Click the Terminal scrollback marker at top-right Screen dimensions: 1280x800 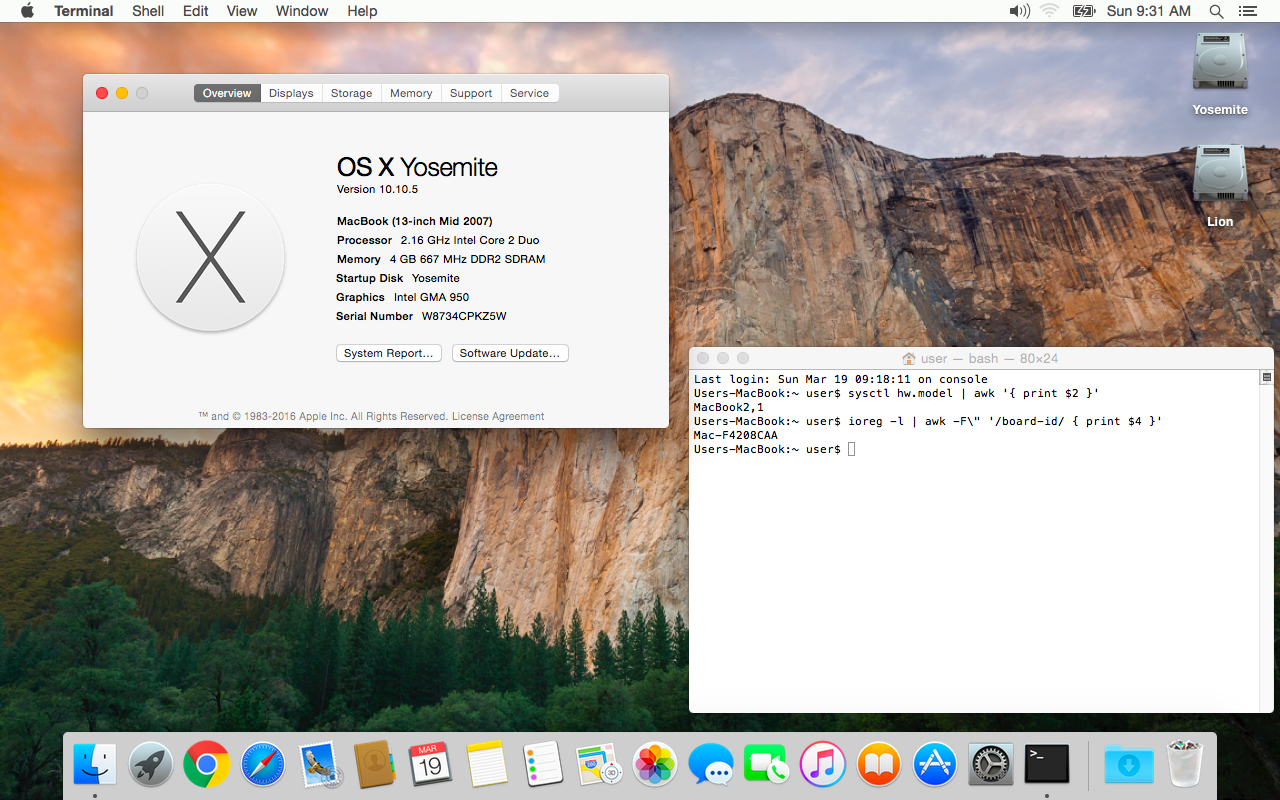click(1266, 377)
